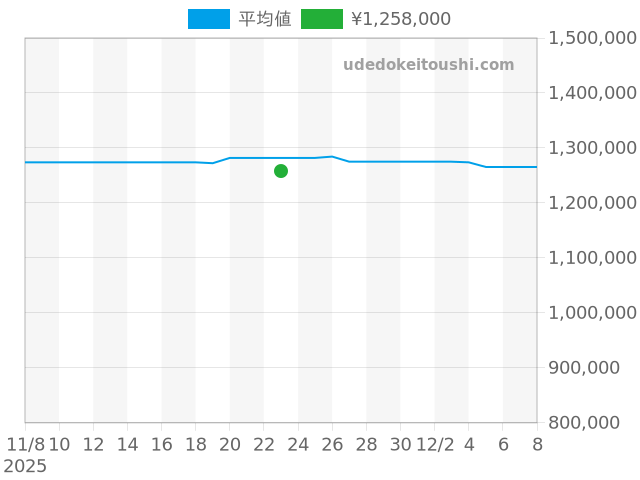640x480 pixels.
Task: Click the 1,500,000 y-axis label
Action: (594, 38)
